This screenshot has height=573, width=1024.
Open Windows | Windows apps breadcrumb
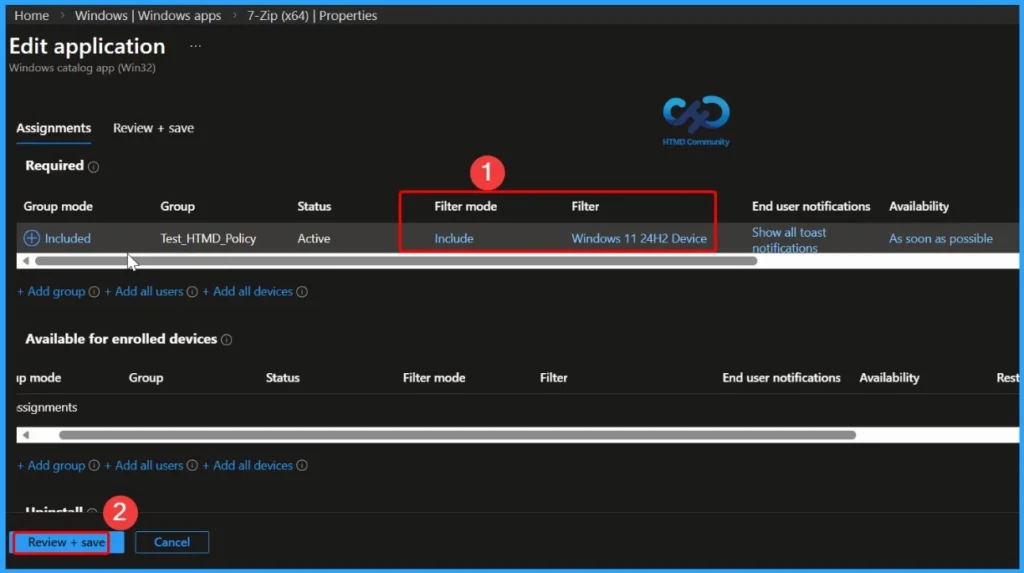(148, 15)
